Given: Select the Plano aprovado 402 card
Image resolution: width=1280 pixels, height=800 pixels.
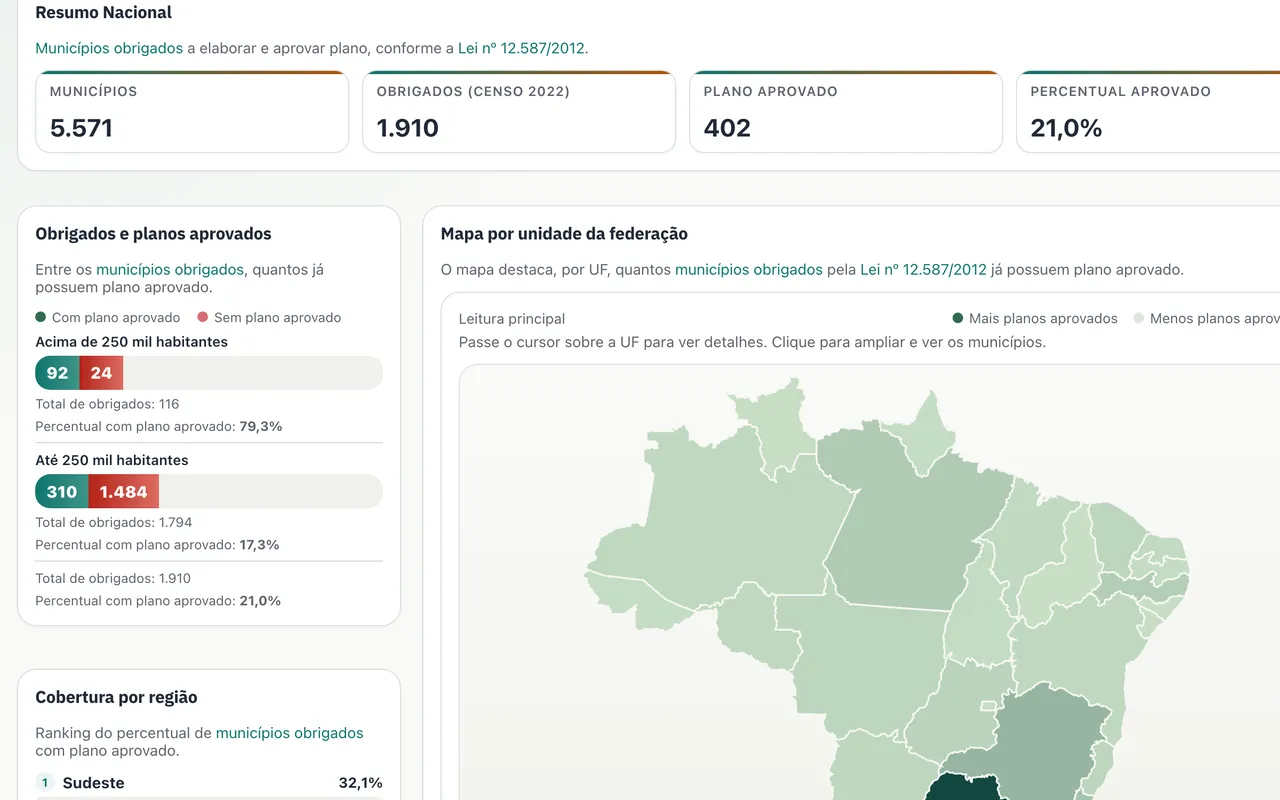Looking at the screenshot, I should pos(846,112).
